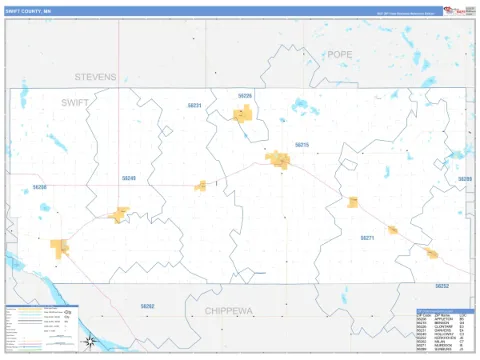This screenshot has width=480, height=360.
Task: Click the compass rose icon
Action: coord(90,341)
